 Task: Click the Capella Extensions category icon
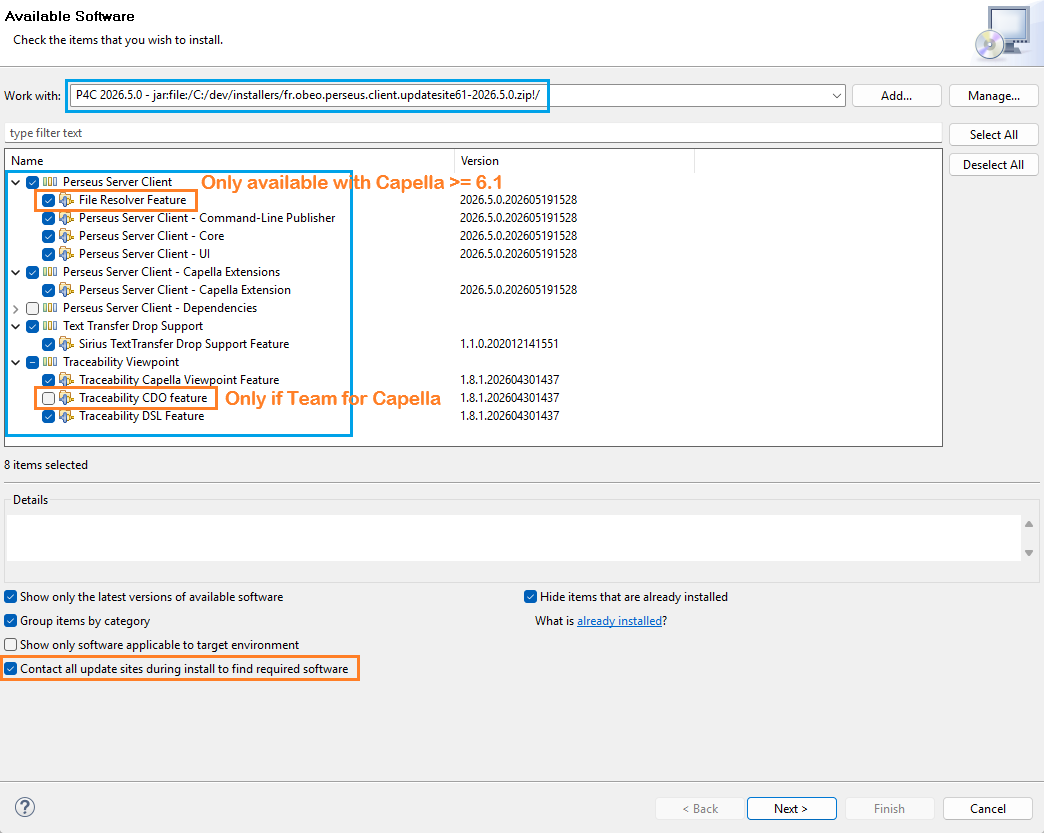pos(50,272)
